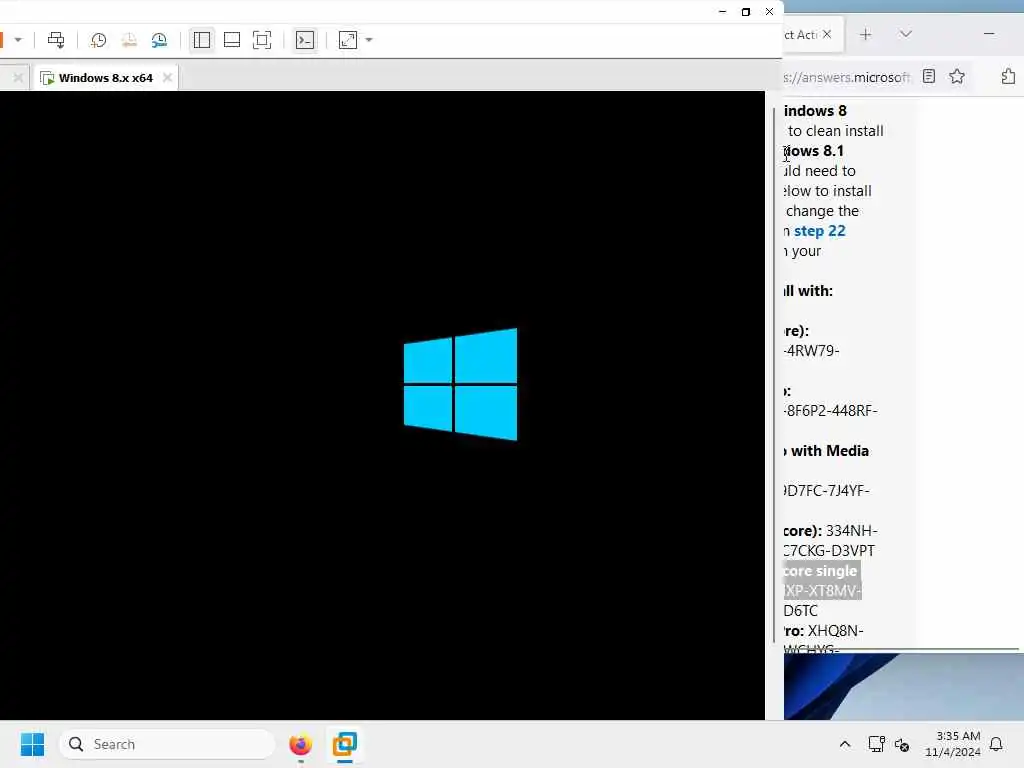
Task: Toggle the thumbnail bar view icon
Action: pos(232,40)
